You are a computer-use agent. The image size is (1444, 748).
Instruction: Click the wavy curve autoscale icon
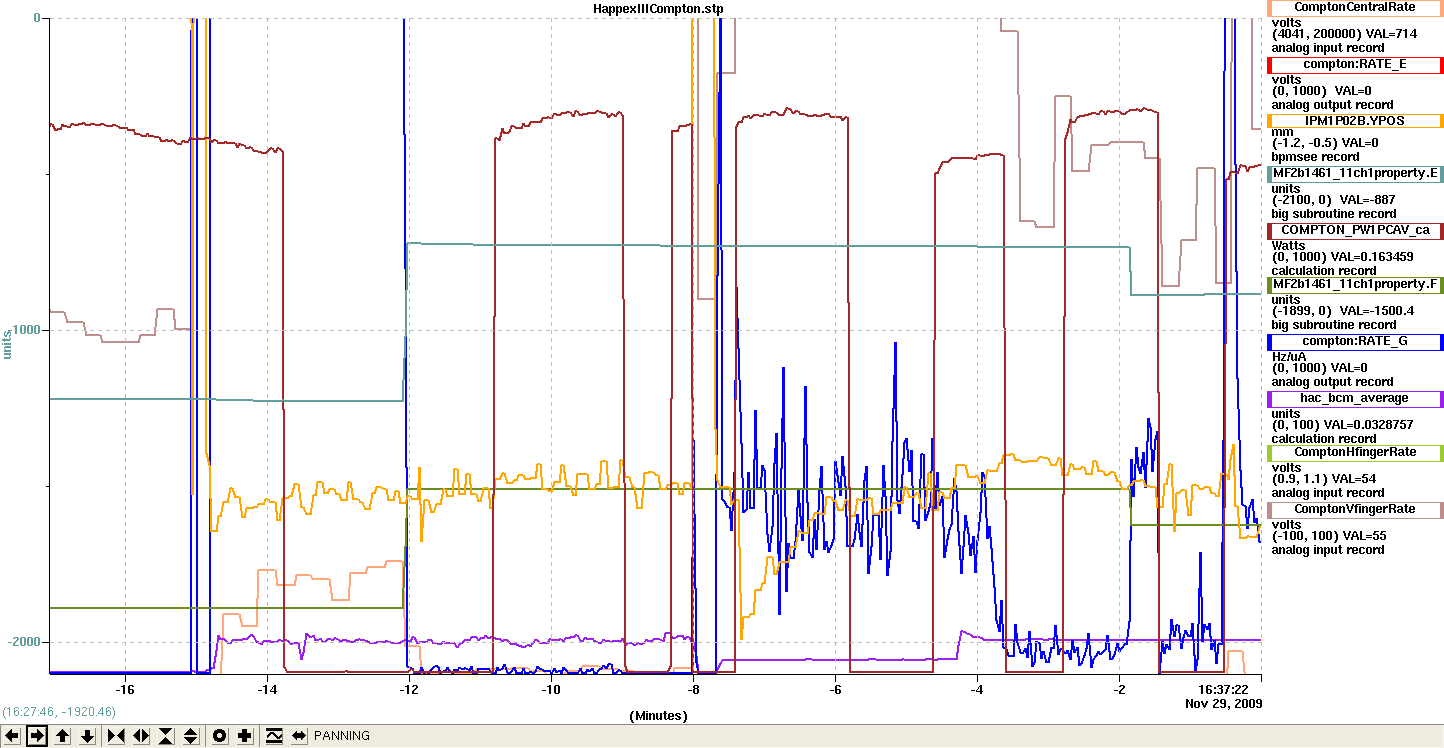point(274,736)
